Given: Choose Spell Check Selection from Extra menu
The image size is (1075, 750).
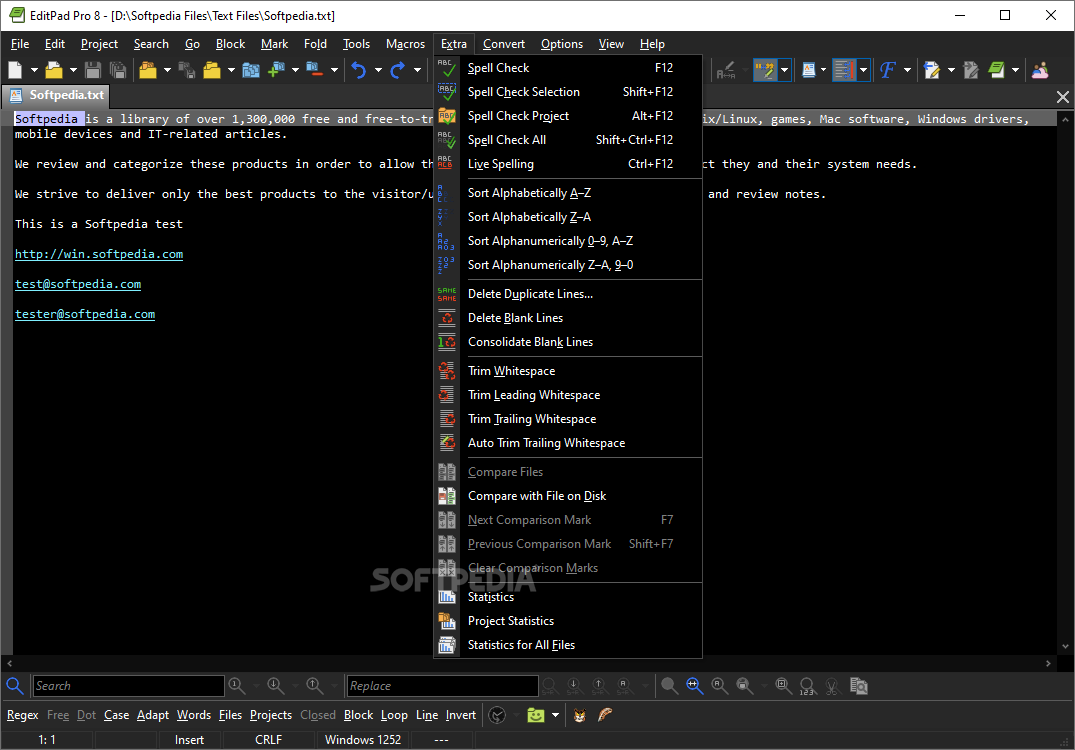Looking at the screenshot, I should [568, 92].
